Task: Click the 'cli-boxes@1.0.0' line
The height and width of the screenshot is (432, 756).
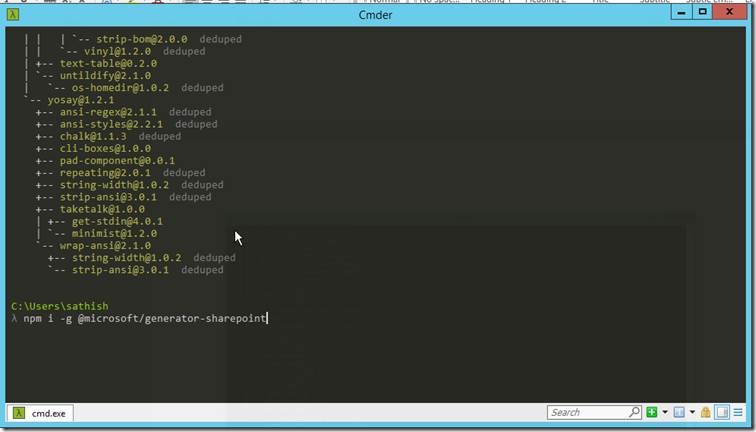Action: [x=105, y=148]
